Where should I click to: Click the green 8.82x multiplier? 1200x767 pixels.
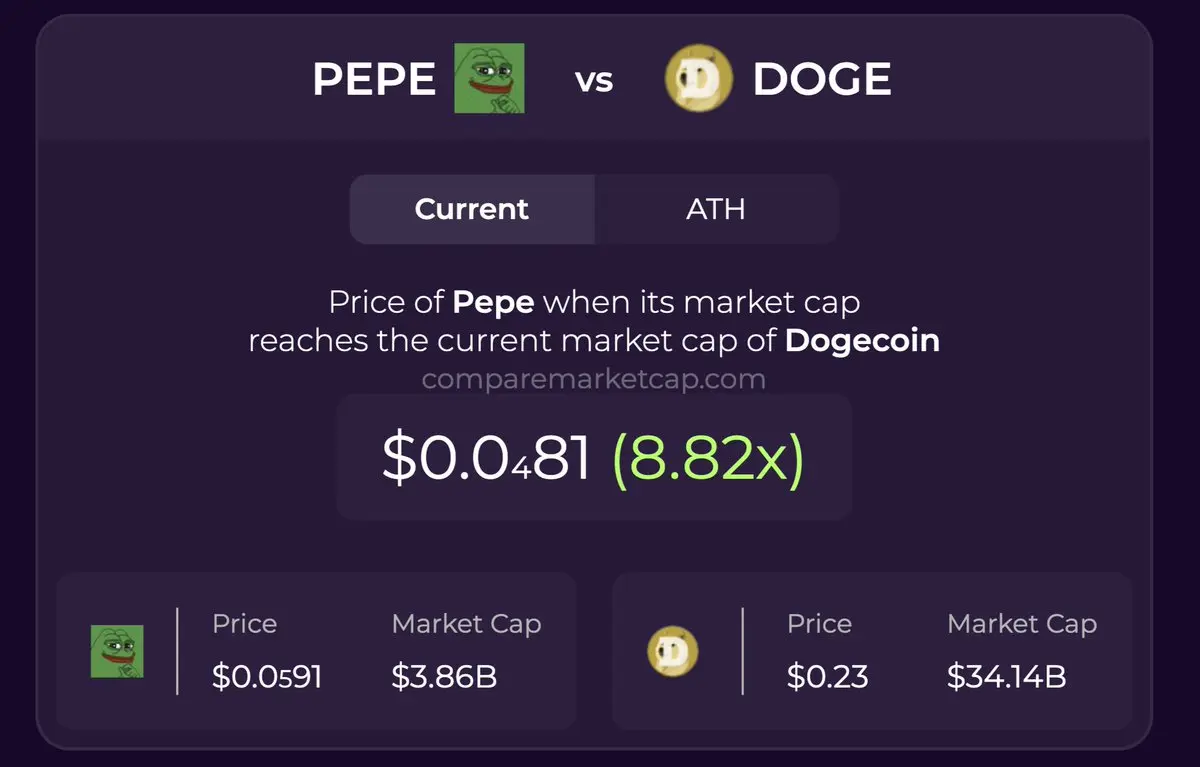pyautogui.click(x=708, y=457)
